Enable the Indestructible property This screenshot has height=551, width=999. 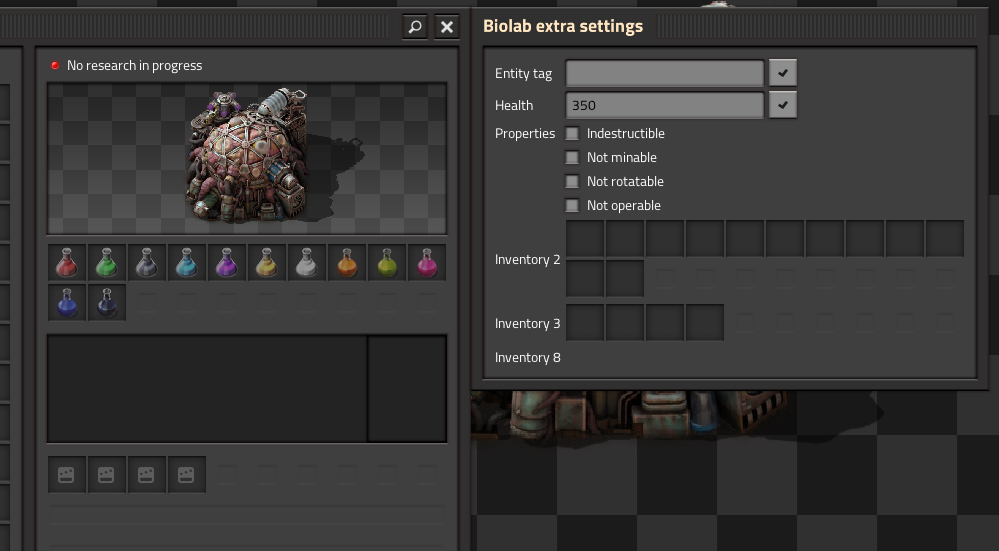(572, 134)
